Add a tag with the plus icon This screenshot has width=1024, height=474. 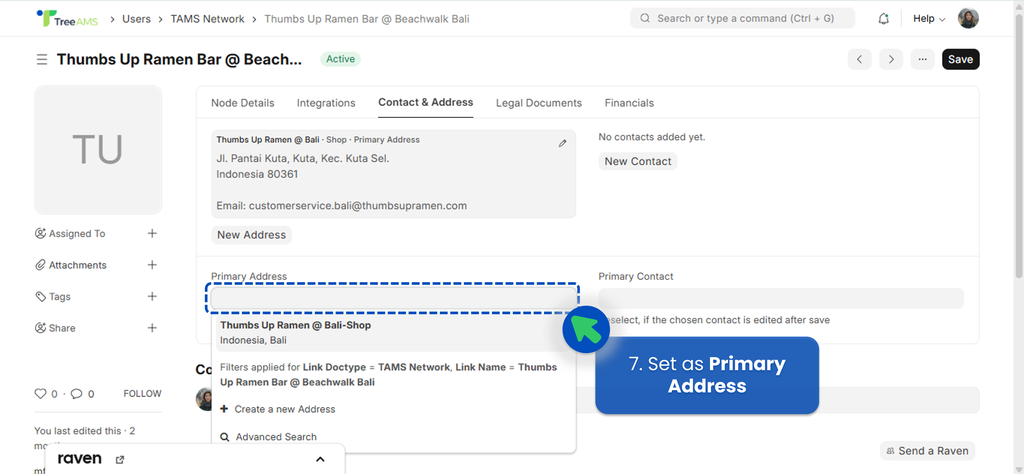(x=152, y=297)
